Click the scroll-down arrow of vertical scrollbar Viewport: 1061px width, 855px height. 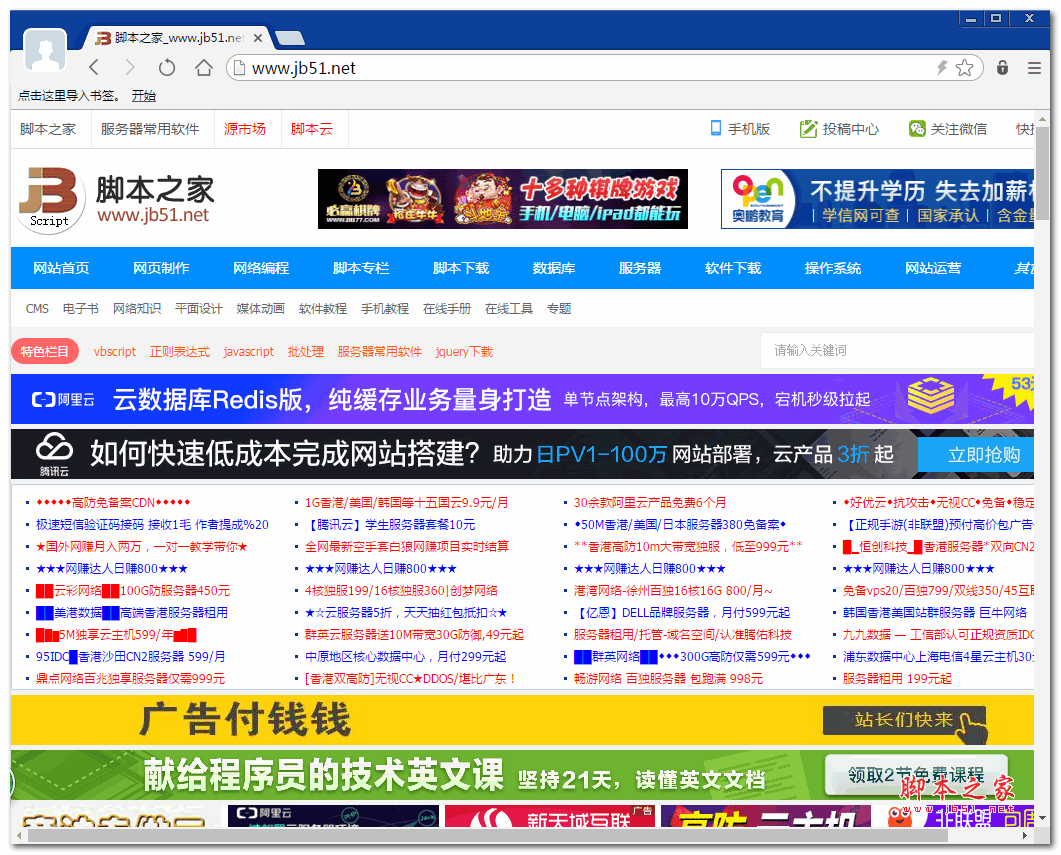(x=1042, y=818)
